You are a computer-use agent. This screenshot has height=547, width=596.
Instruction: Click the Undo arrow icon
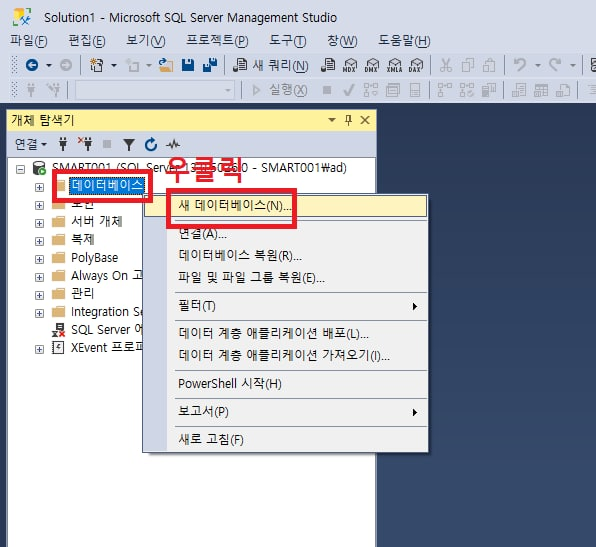coord(520,65)
